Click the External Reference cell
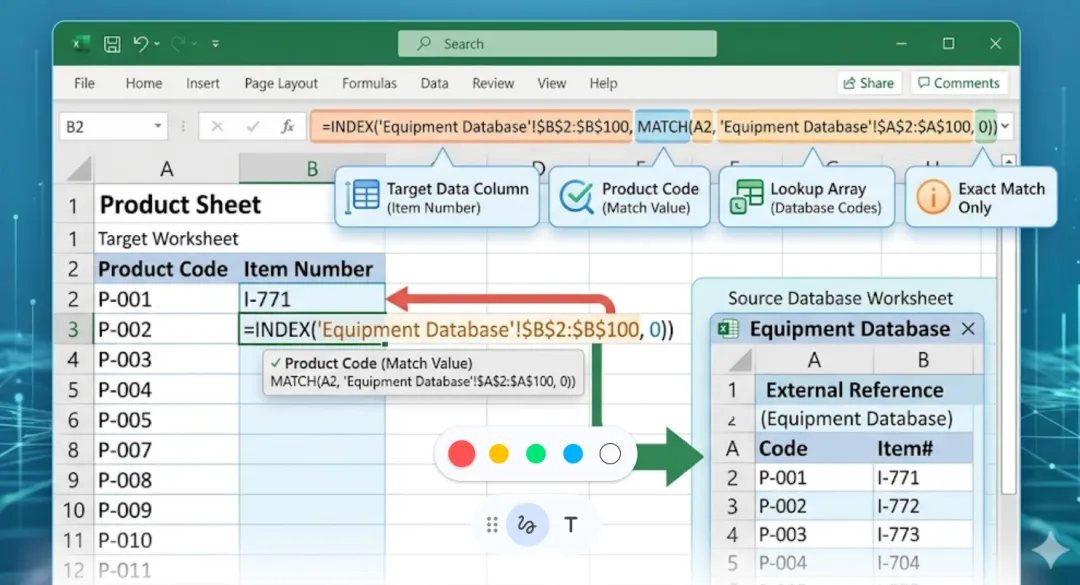The height and width of the screenshot is (585, 1080). click(x=864, y=390)
